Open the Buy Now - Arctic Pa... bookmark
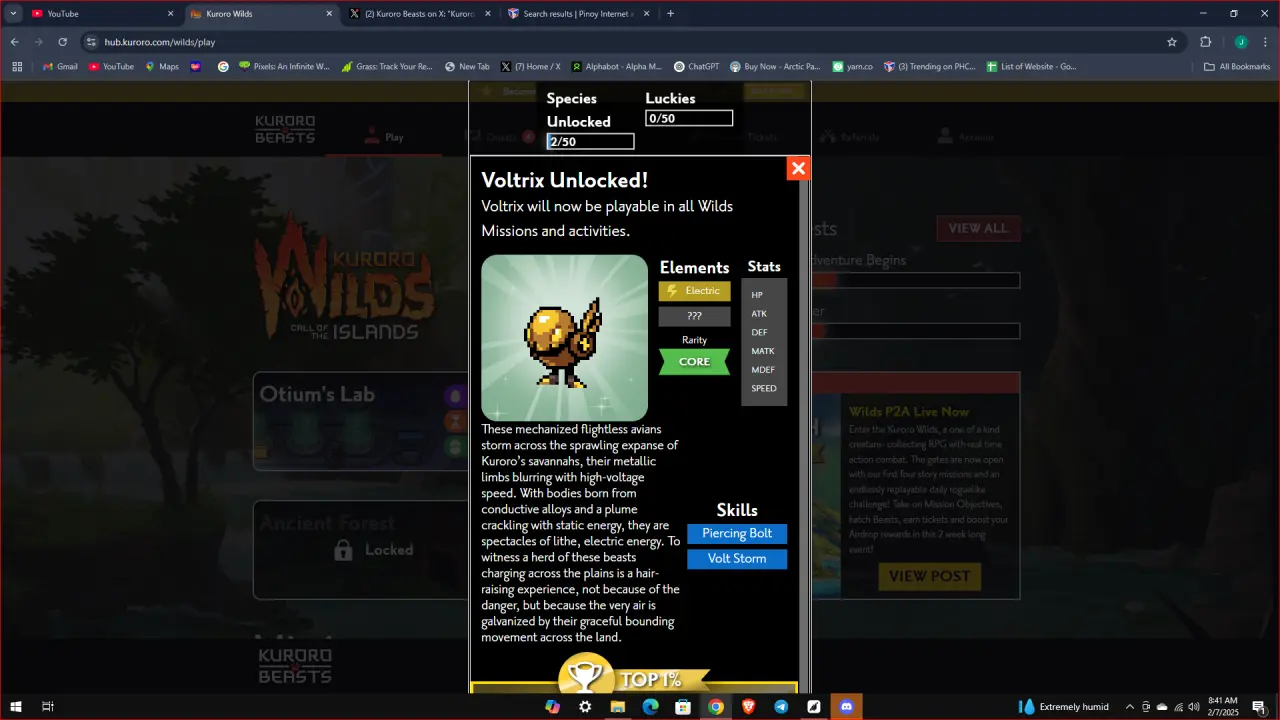The height and width of the screenshot is (720, 1280). pyautogui.click(x=776, y=67)
